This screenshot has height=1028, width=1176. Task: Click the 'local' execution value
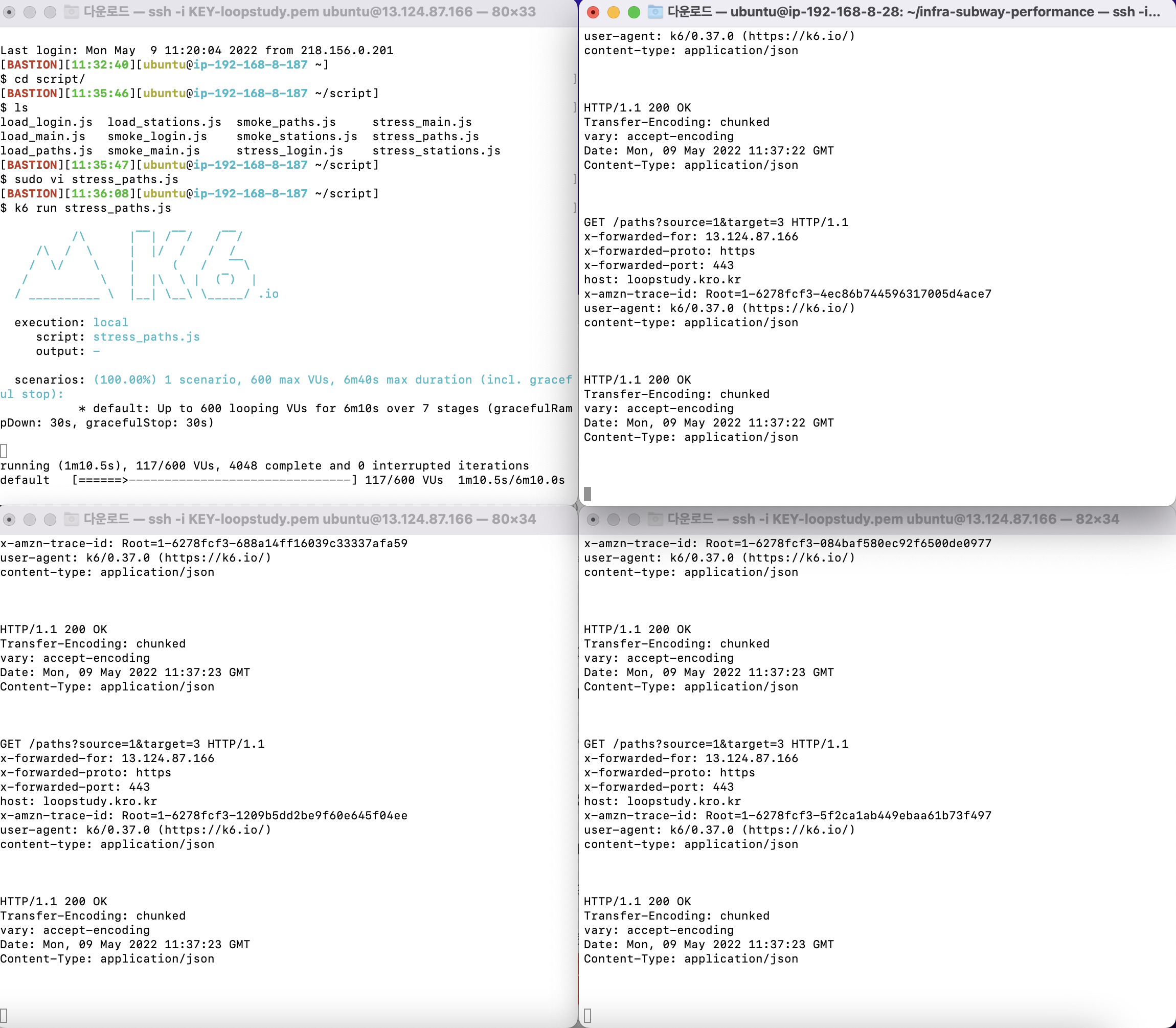pyautogui.click(x=110, y=322)
